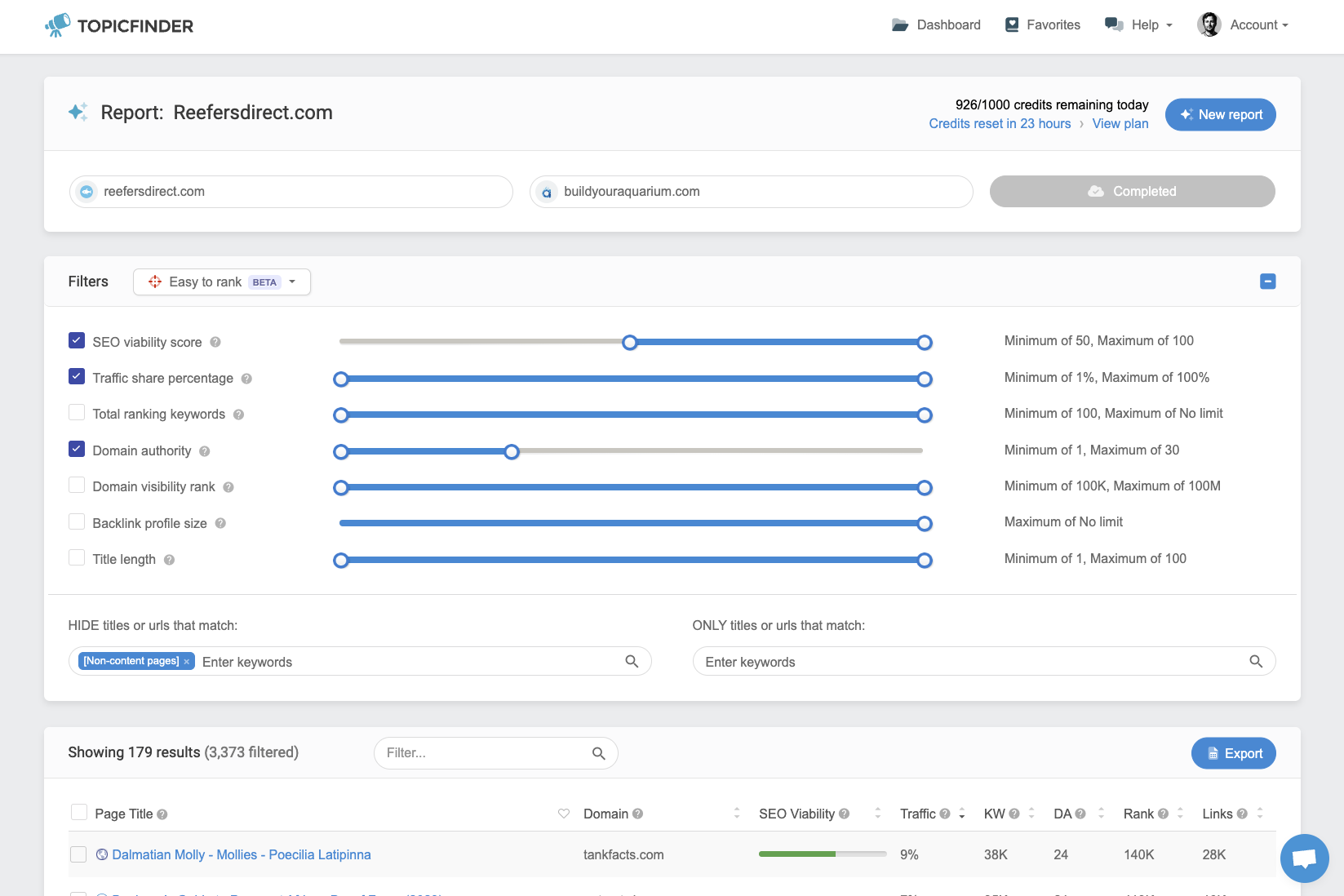Click Backlink profile size maximum slider handle
The image size is (1344, 896).
click(x=925, y=524)
